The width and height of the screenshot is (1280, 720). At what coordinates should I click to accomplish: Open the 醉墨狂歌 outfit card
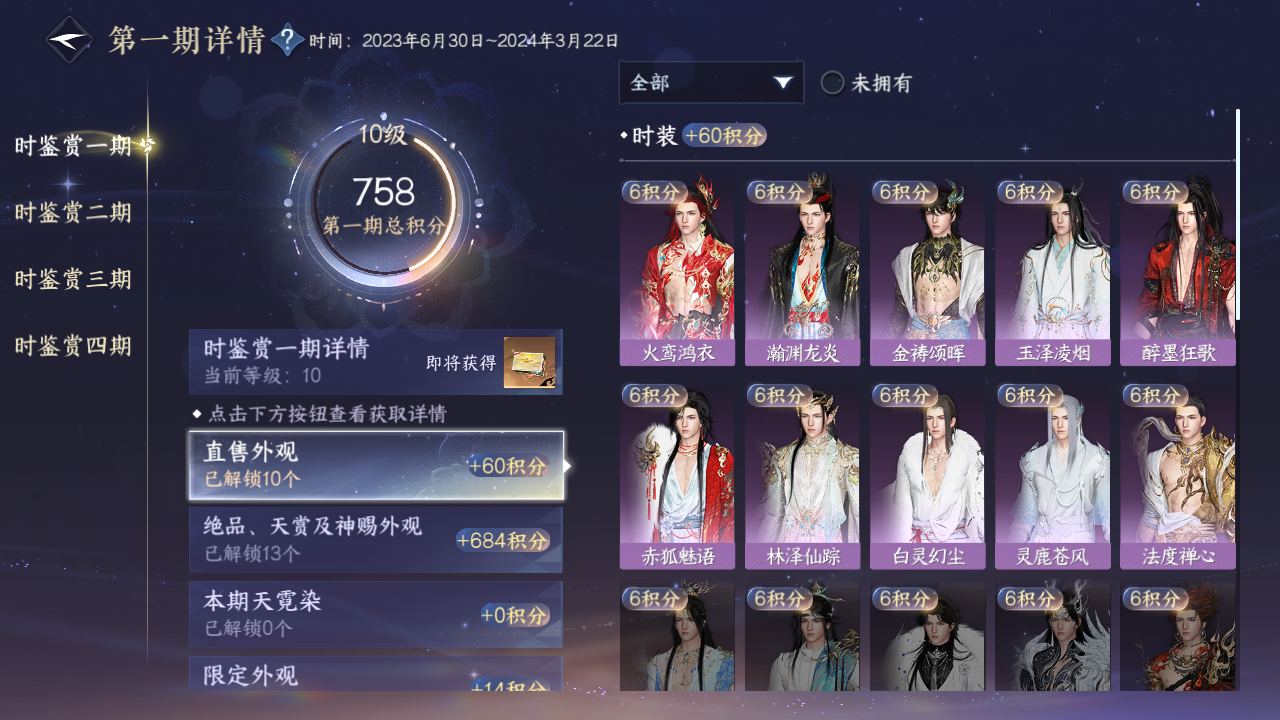click(x=1177, y=272)
